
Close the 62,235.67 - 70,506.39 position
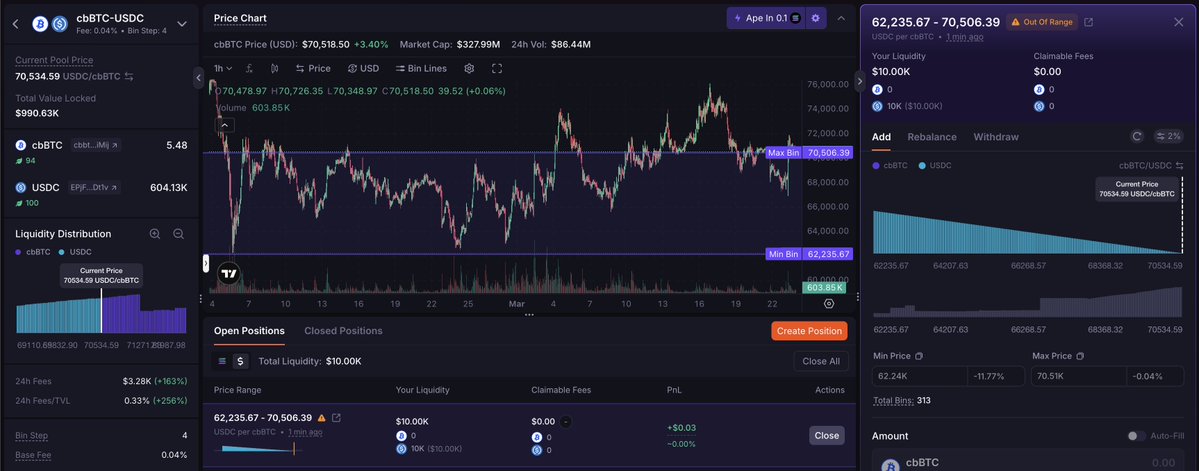(x=827, y=435)
